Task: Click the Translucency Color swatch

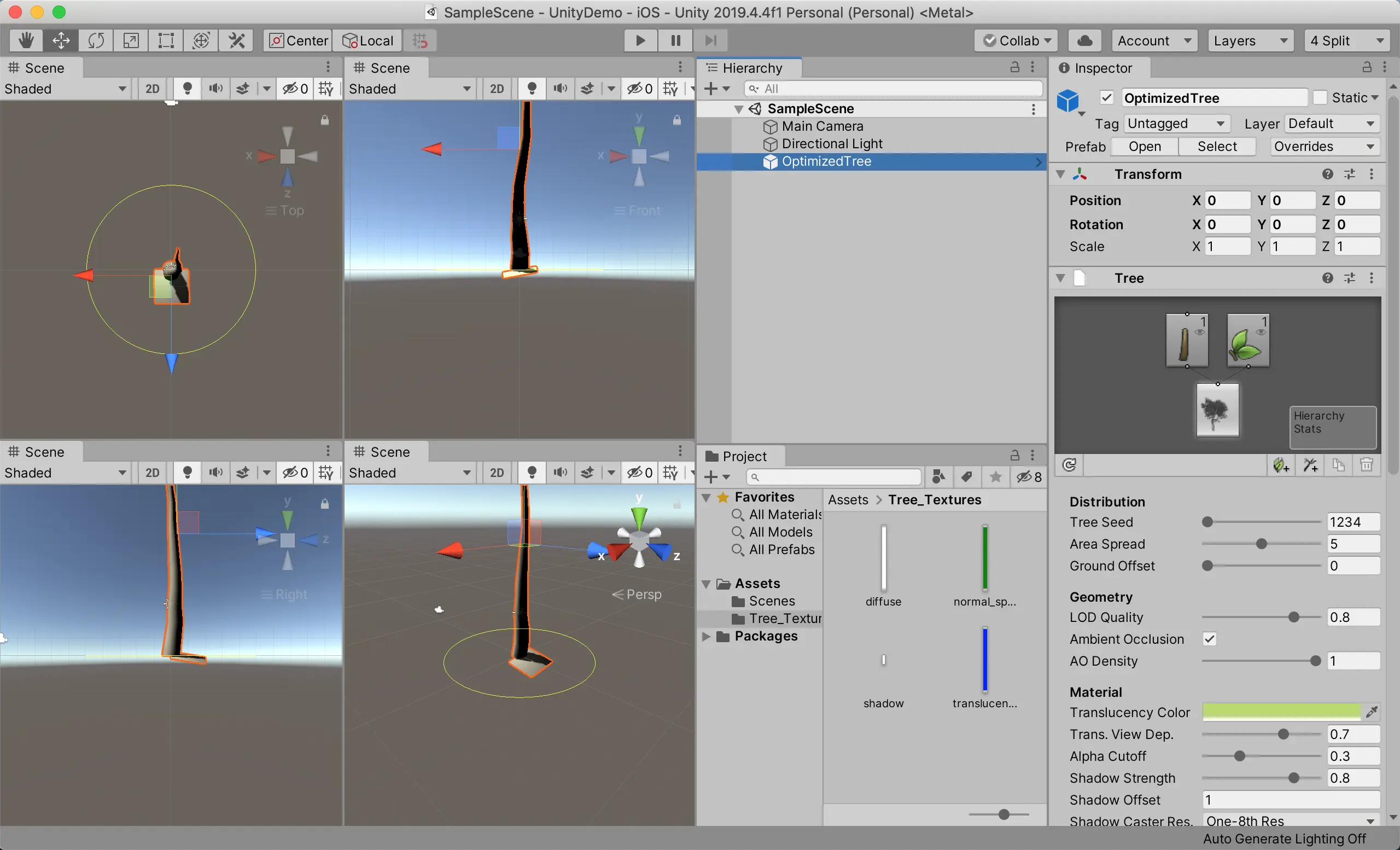Action: tap(1281, 712)
